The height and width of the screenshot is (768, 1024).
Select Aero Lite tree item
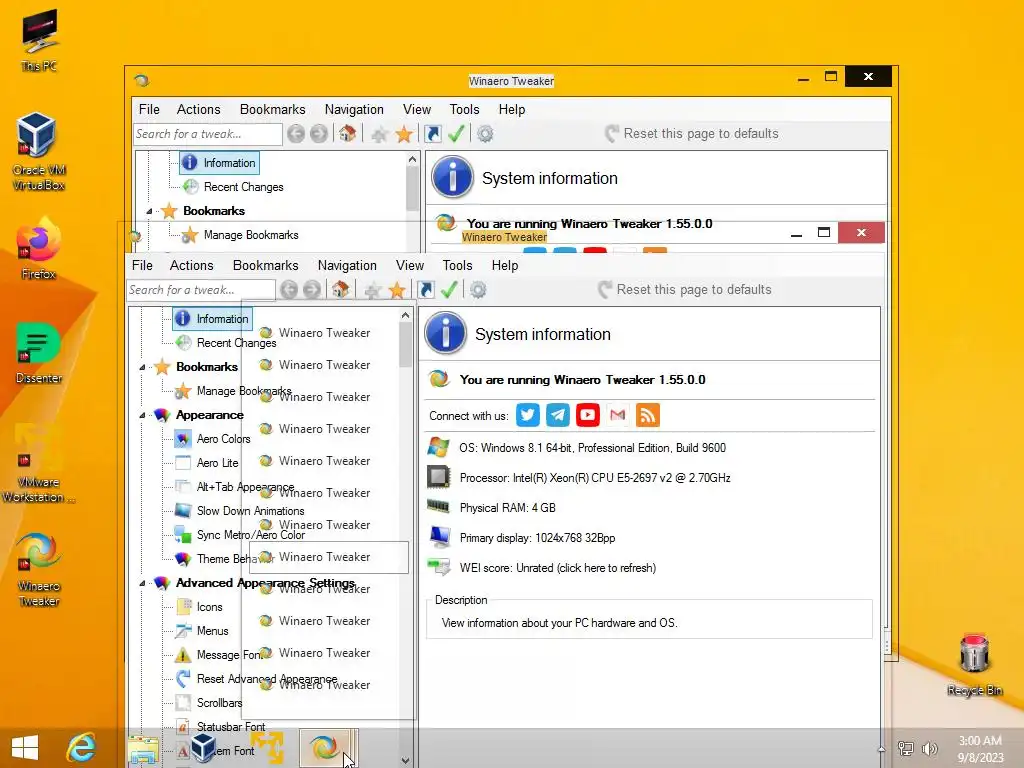pos(208,463)
